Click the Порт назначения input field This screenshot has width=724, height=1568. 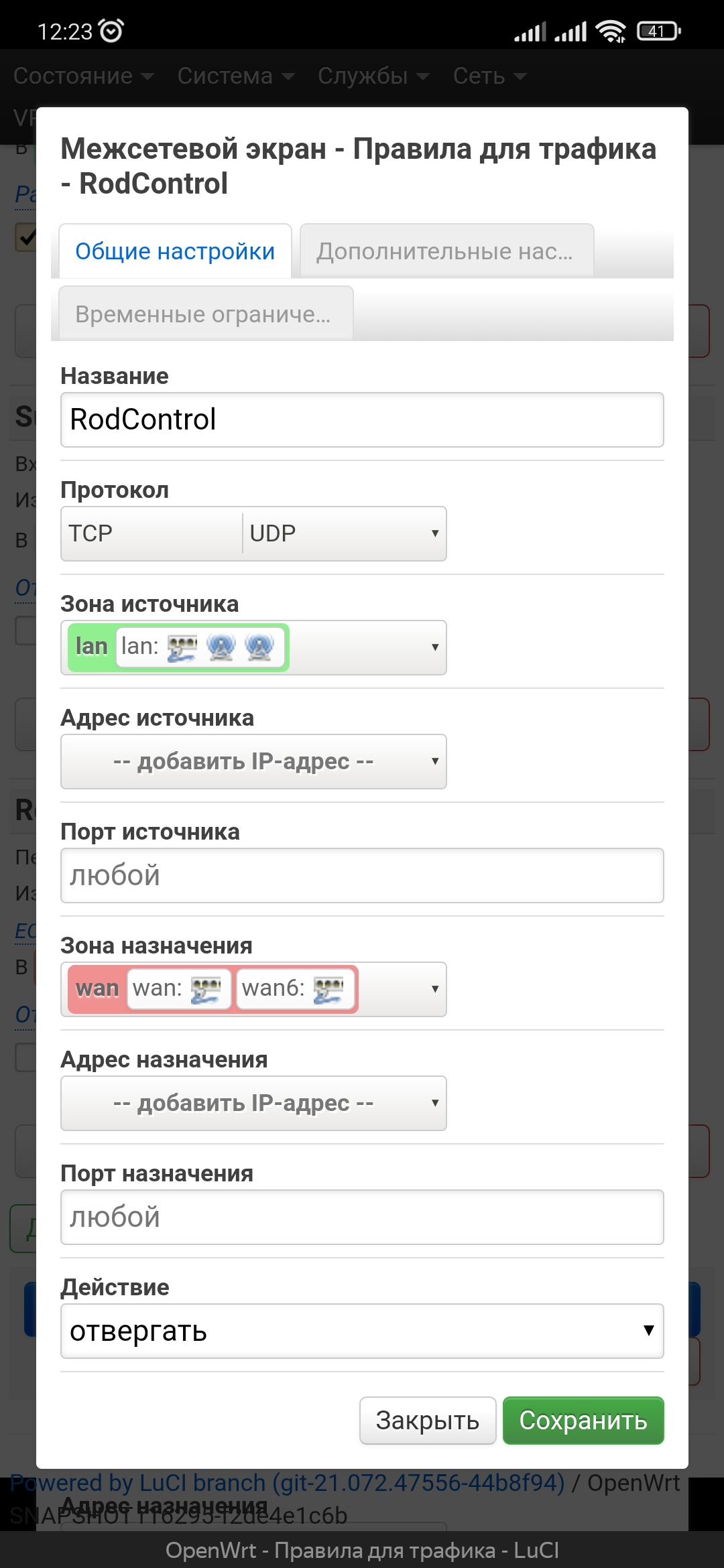pos(362,1218)
